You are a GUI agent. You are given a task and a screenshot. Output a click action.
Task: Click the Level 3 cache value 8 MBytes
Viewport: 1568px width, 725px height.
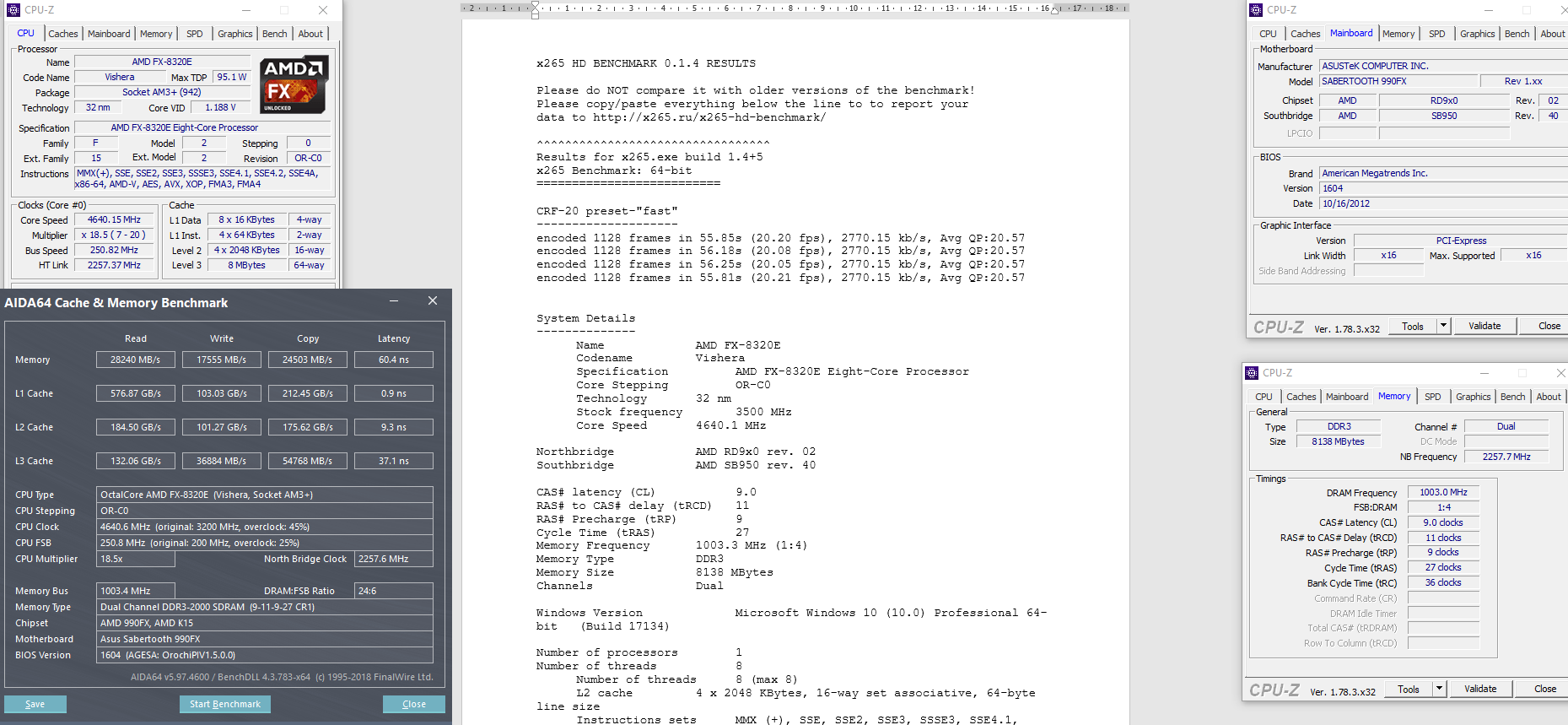pyautogui.click(x=247, y=265)
